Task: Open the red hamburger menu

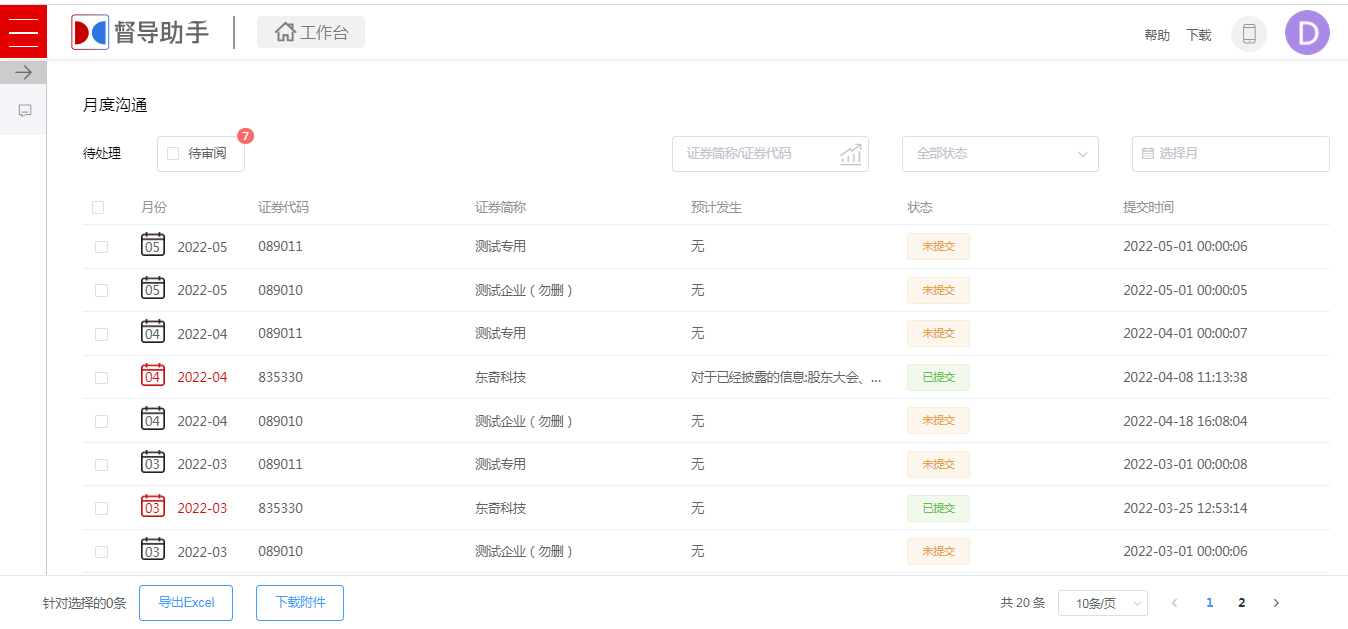Action: pyautogui.click(x=23, y=32)
